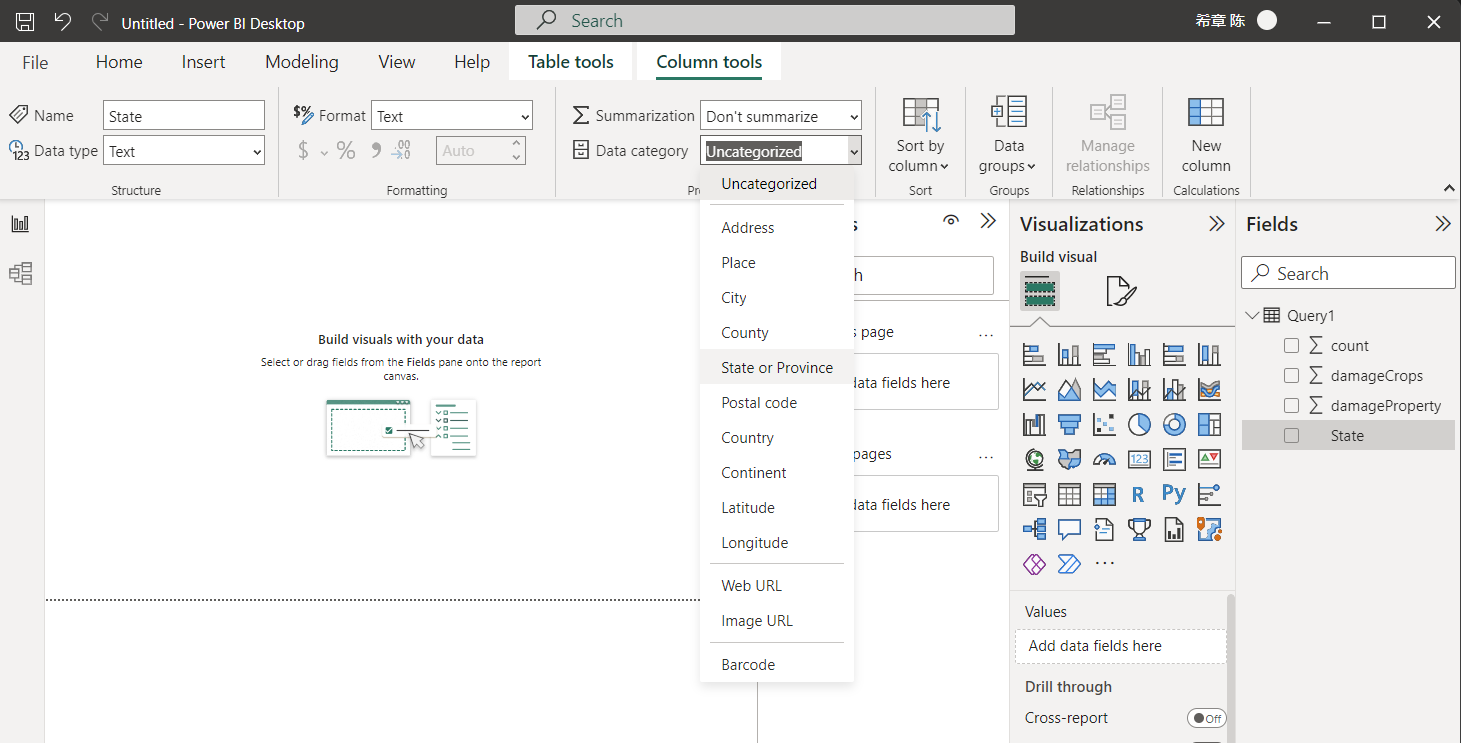Select the Power Apps visual
Image resolution: width=1461 pixels, height=743 pixels.
1034,564
